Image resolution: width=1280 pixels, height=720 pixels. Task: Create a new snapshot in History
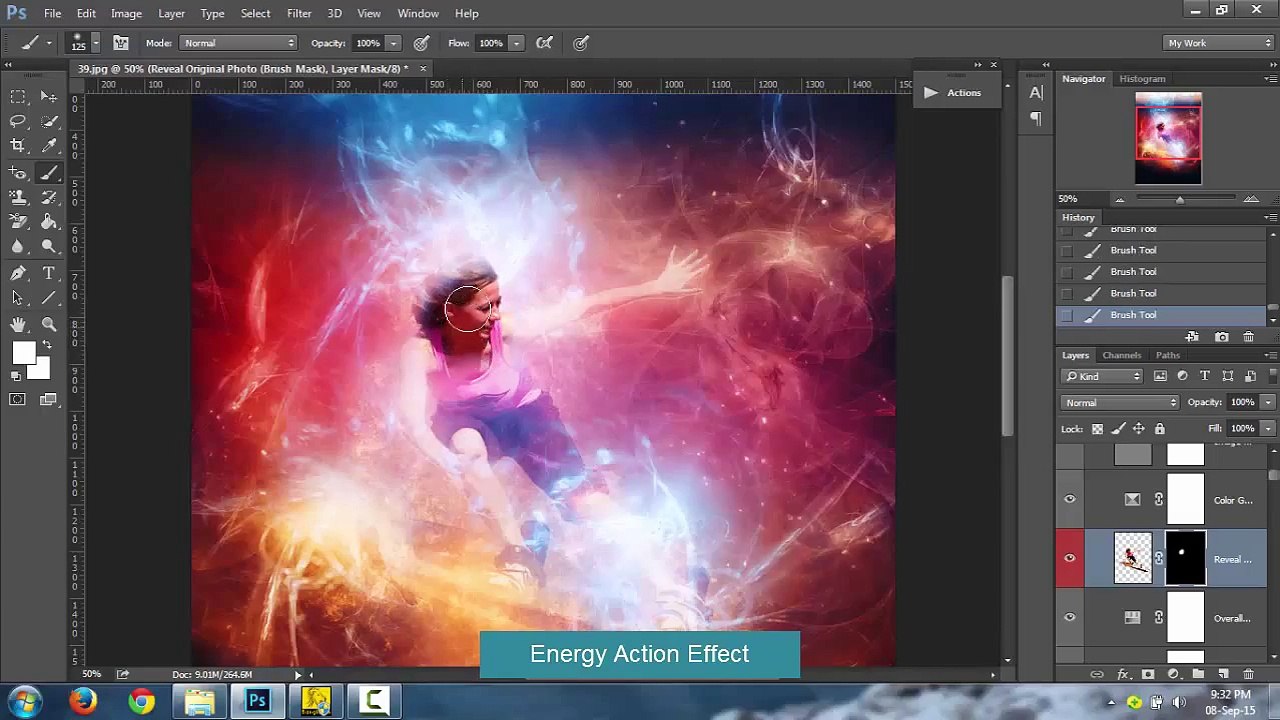[x=1221, y=338]
